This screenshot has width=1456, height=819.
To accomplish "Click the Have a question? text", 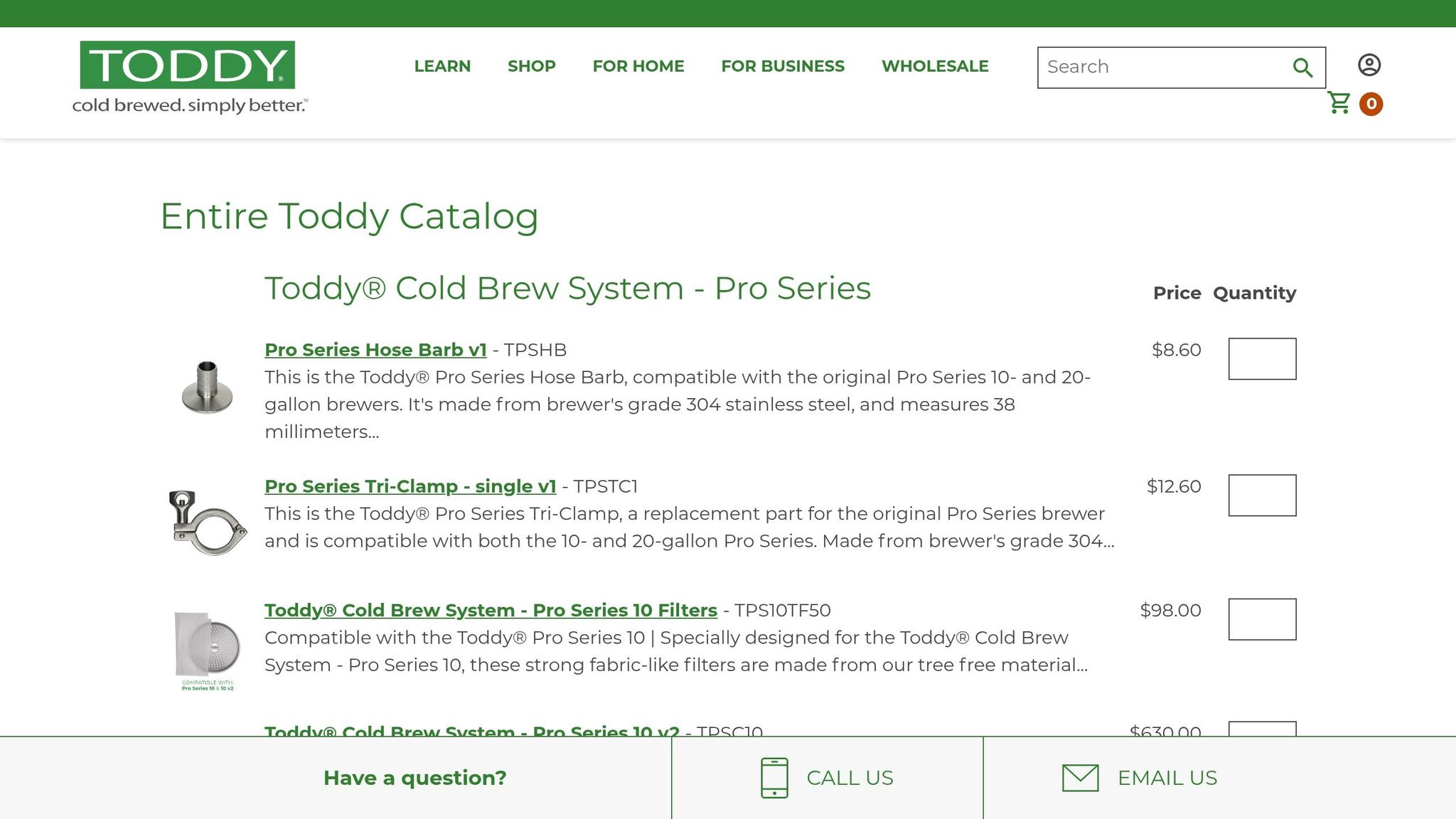I will 415,778.
